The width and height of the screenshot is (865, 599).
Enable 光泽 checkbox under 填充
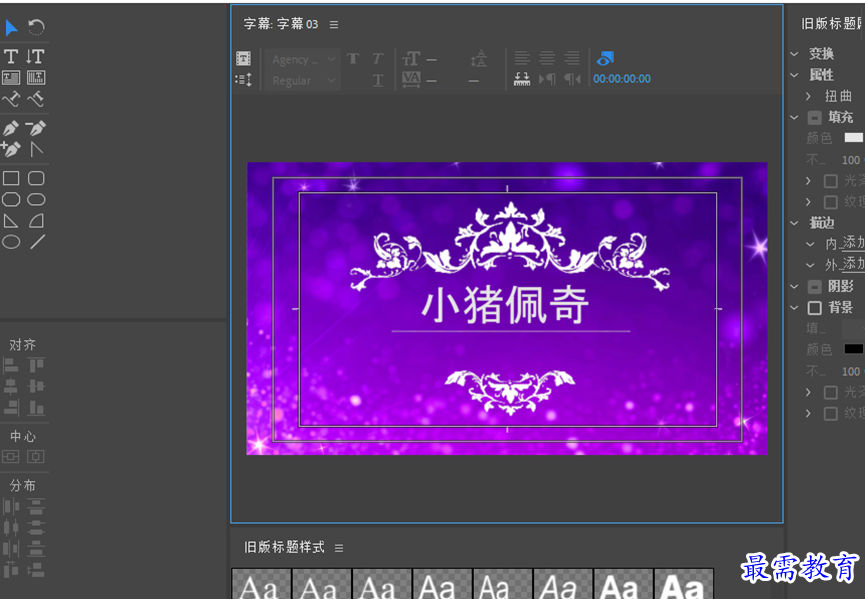(x=830, y=180)
